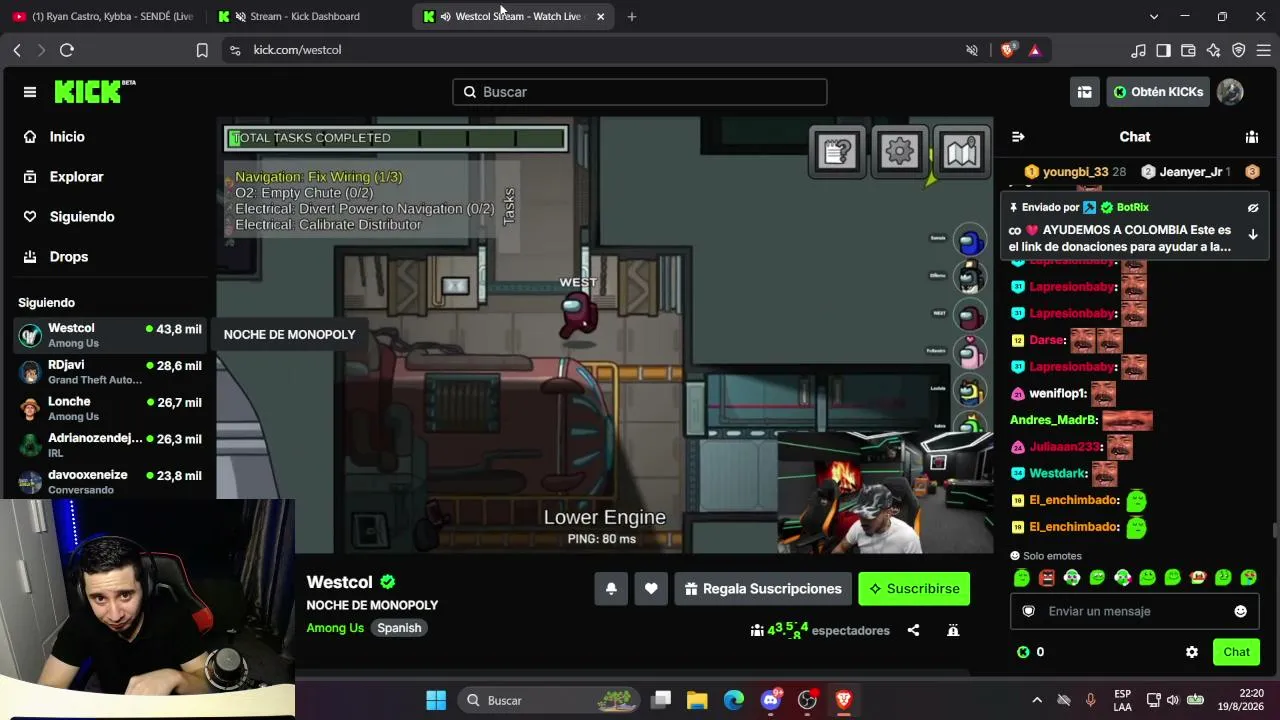Click the Enviar un mensaje input
Screen dimensions: 1280x720
[1135, 611]
